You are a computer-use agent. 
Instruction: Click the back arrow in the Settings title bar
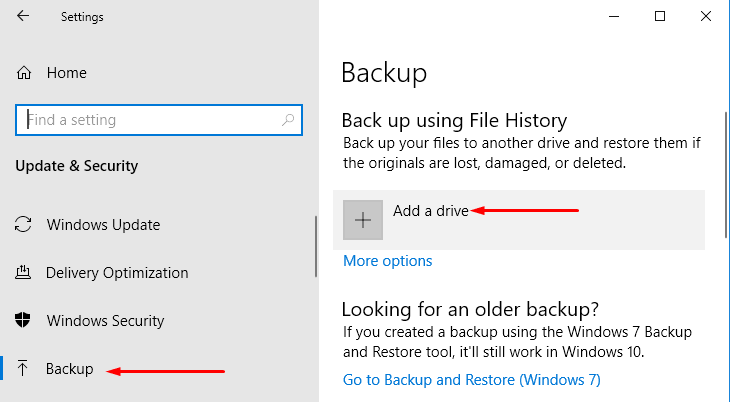[x=23, y=17]
